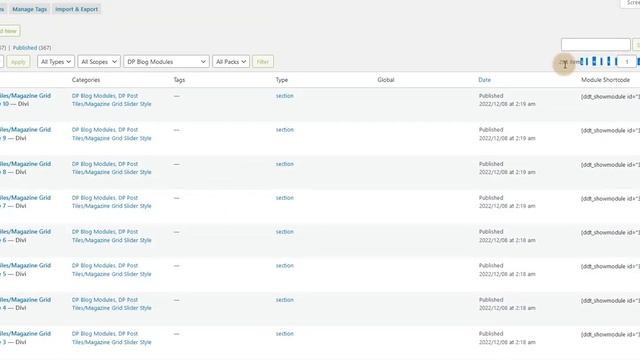The width and height of the screenshot is (640, 360).
Task: Sort the table by Date column
Action: [x=484, y=80]
